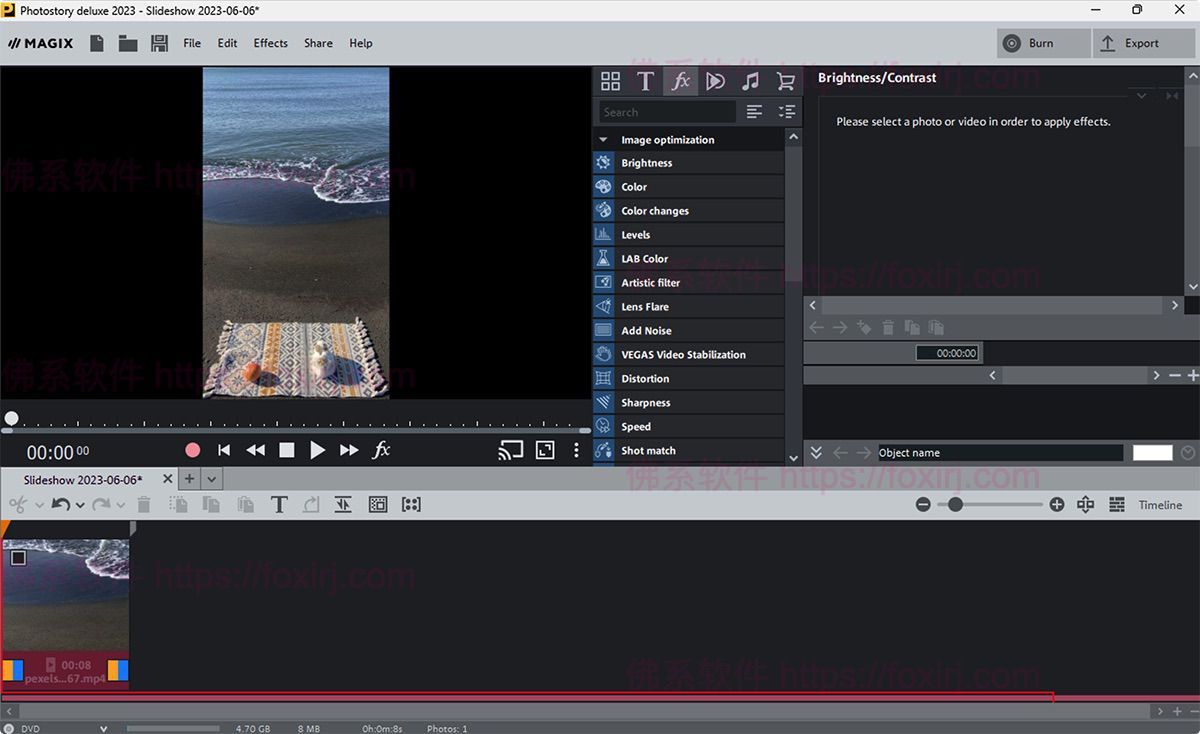Collapse the Image optimization category
Viewport: 1200px width, 734px height.
coord(601,139)
